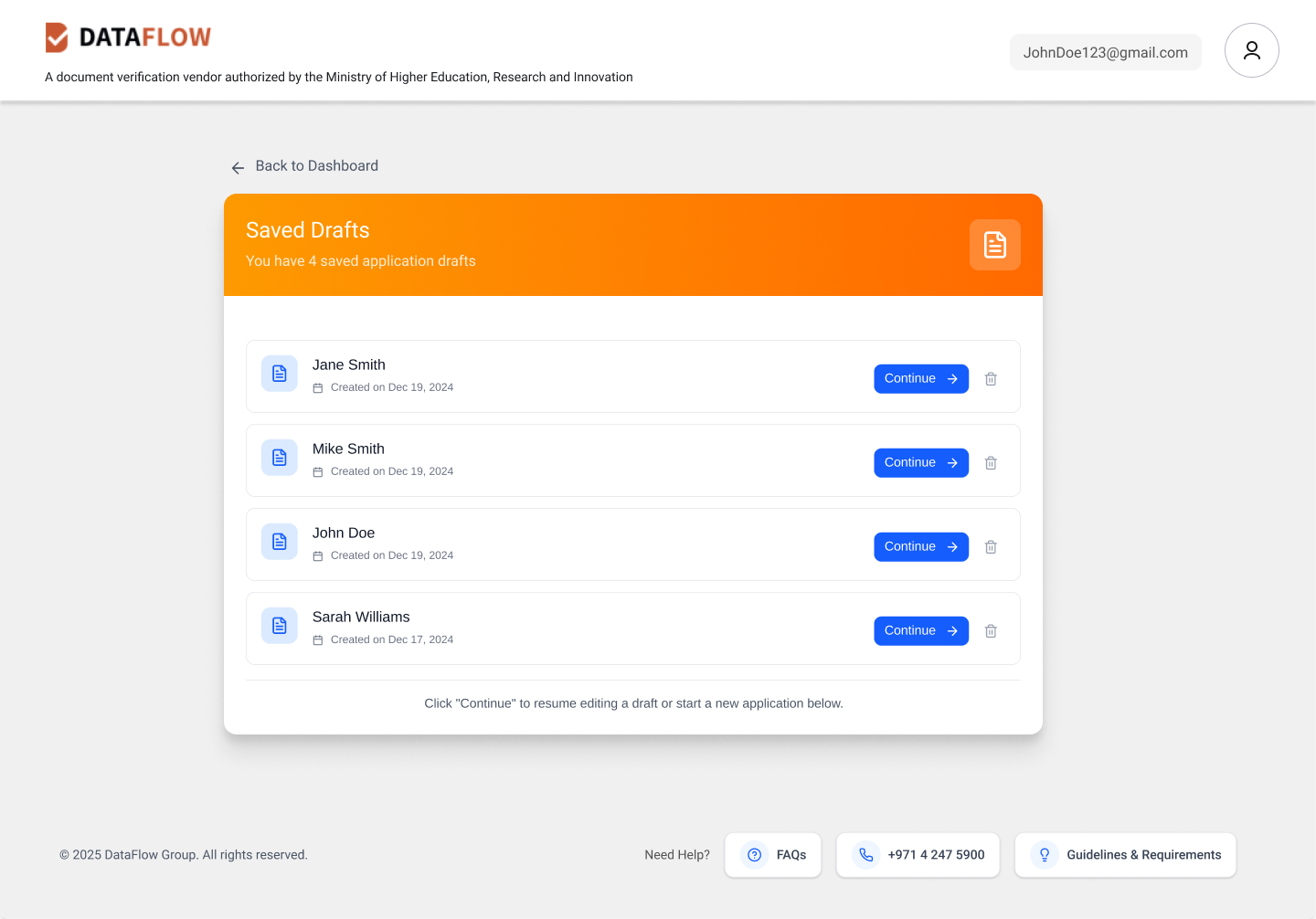Delete Mike Smith's draft with trash icon
Screen dimensions: 1316x919
click(x=991, y=463)
